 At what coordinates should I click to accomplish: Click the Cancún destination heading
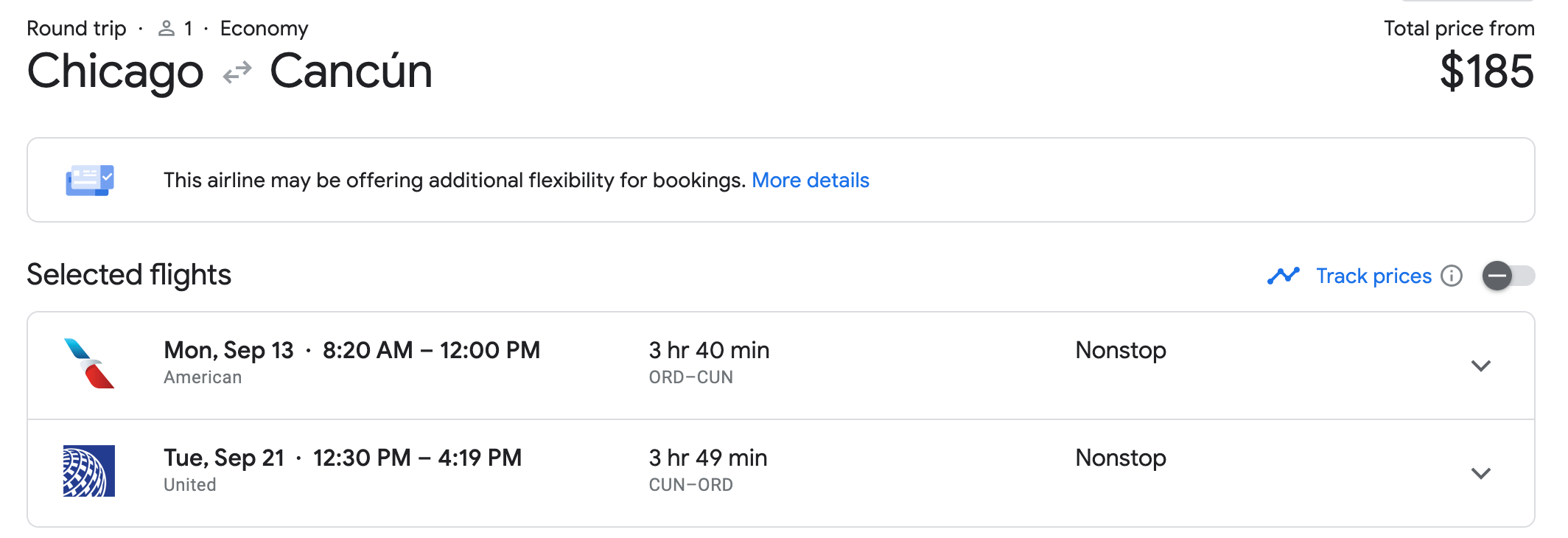pyautogui.click(x=351, y=72)
